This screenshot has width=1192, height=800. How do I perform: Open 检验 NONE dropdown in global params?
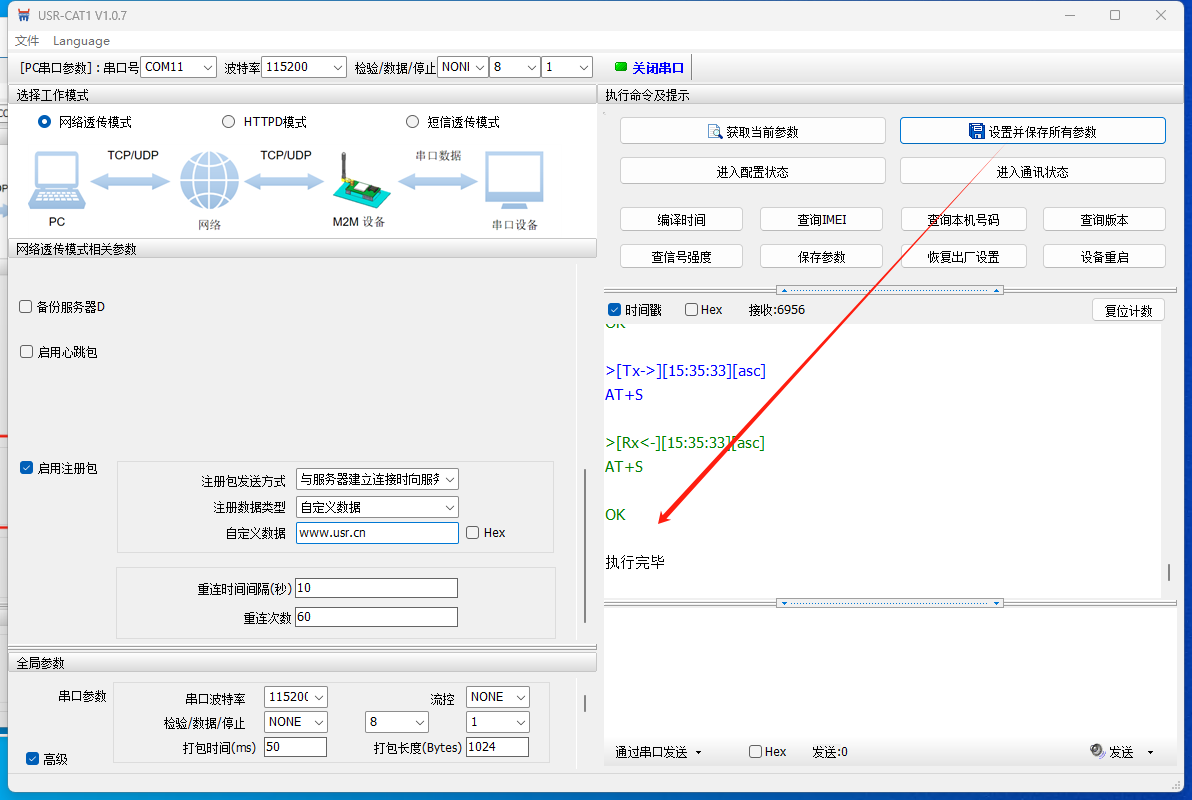tap(296, 722)
